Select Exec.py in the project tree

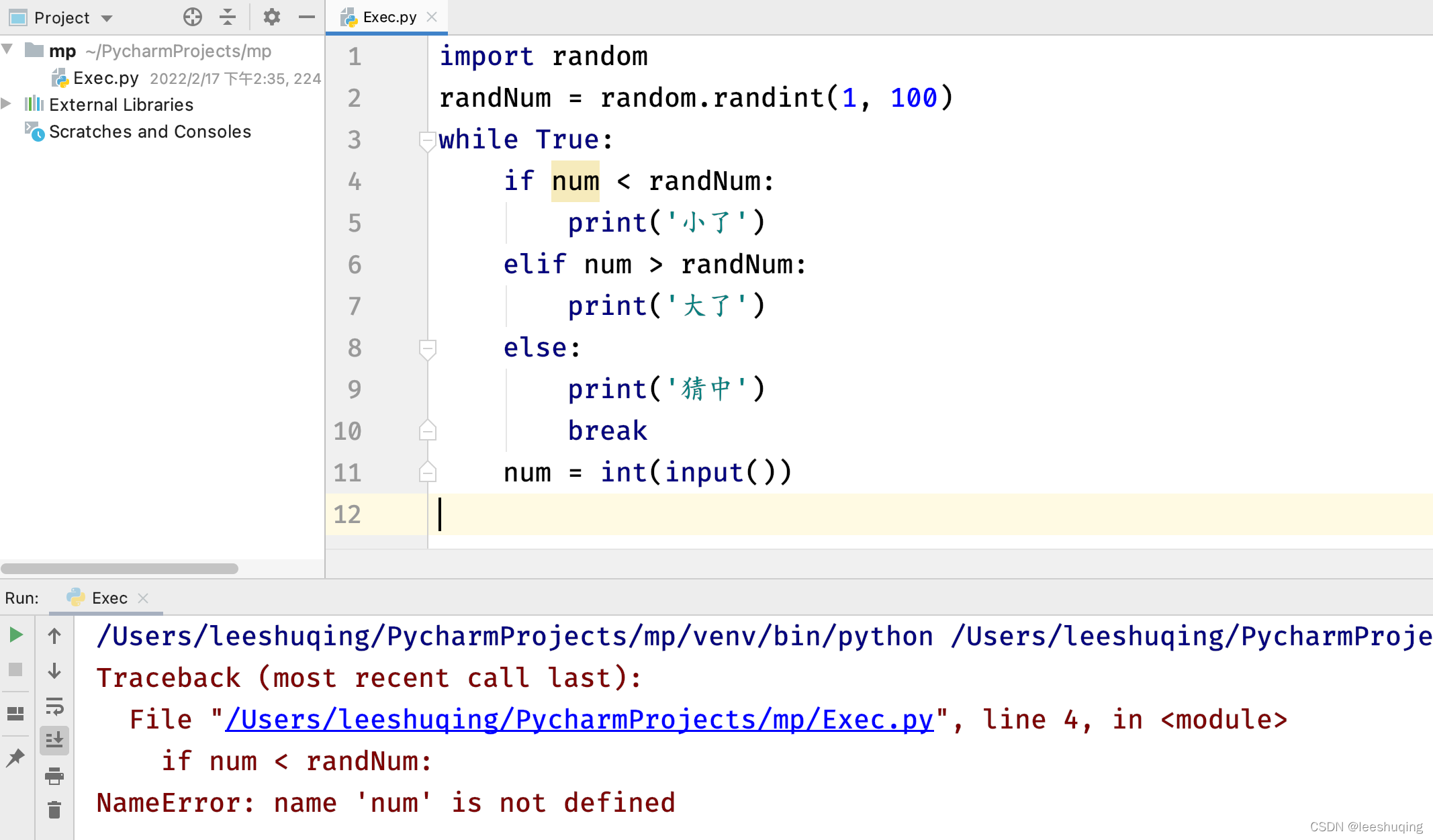pos(105,79)
